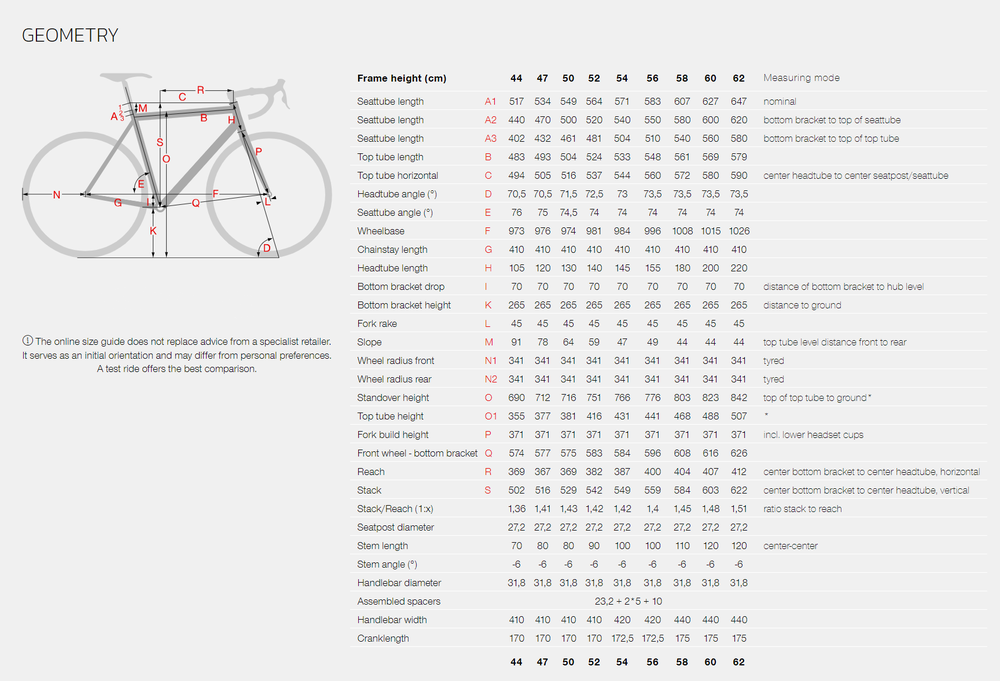The width and height of the screenshot is (1000, 681).
Task: Click the red A1 code for Seattube length
Action: click(490, 101)
